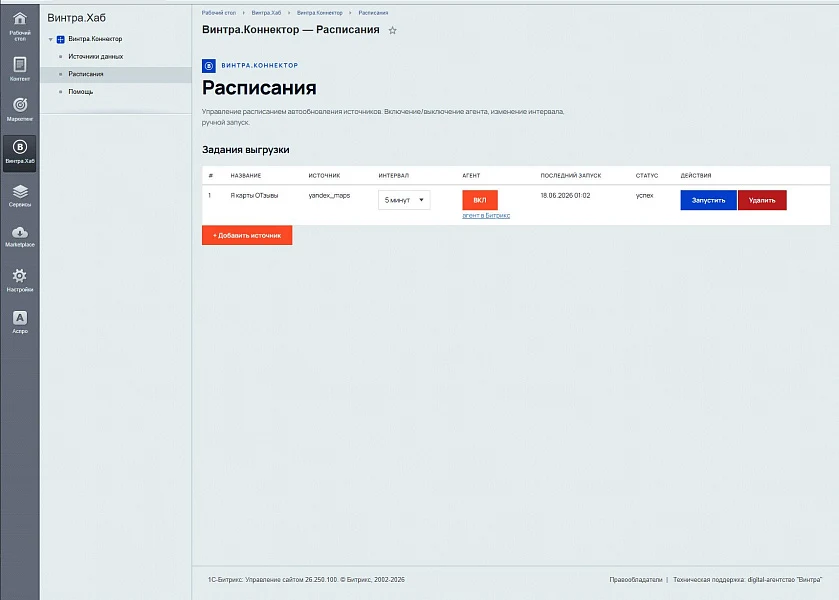Viewport: 839px width, 600px height.
Task: Delete the job with Удалить button
Action: click(x=762, y=200)
